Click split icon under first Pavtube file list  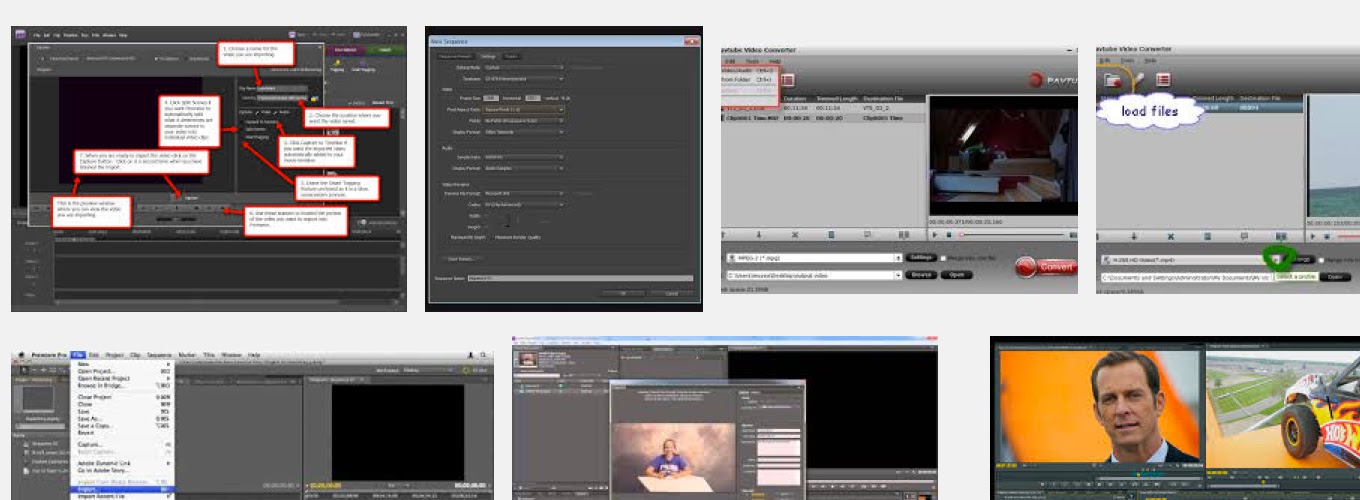coord(904,234)
